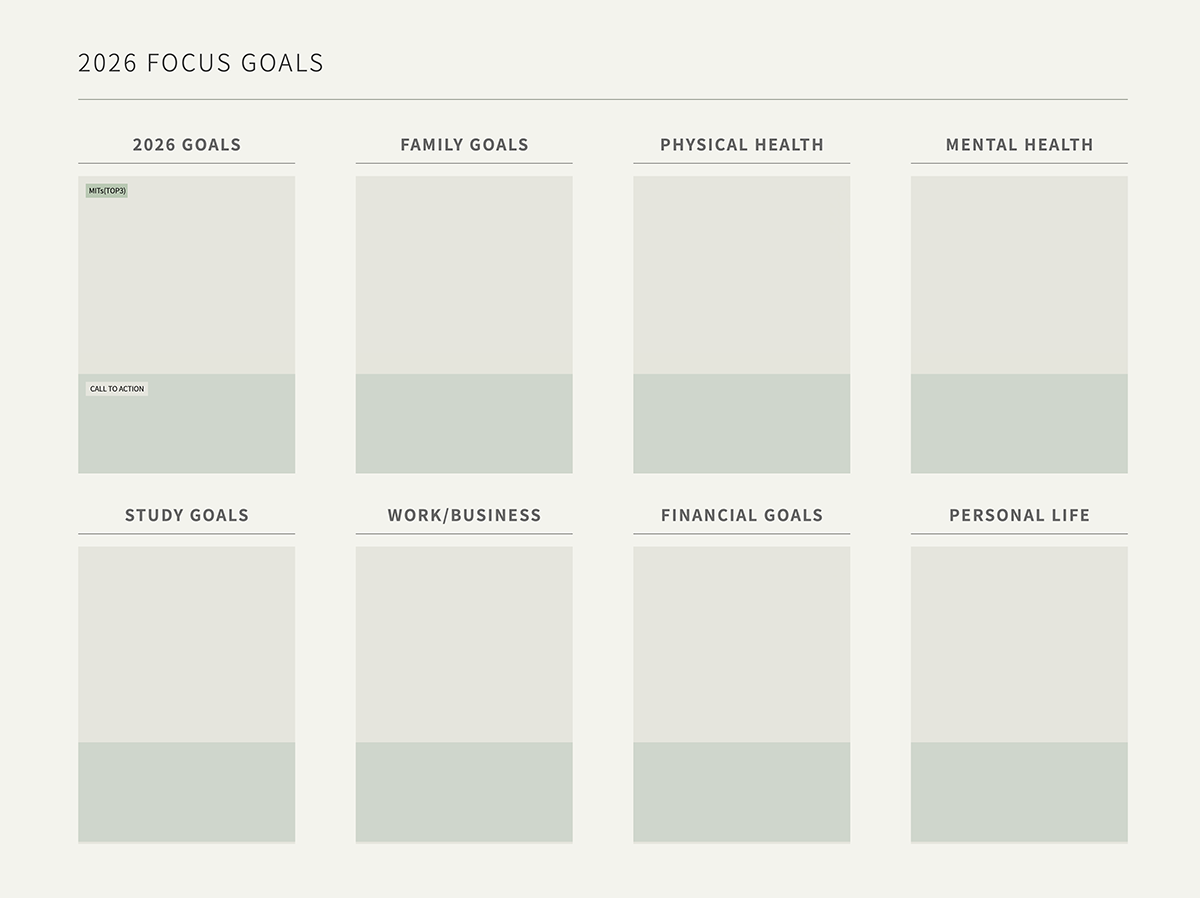Click the beige notes box under Physical Health
The width and height of the screenshot is (1200, 898).
pyautogui.click(x=742, y=275)
